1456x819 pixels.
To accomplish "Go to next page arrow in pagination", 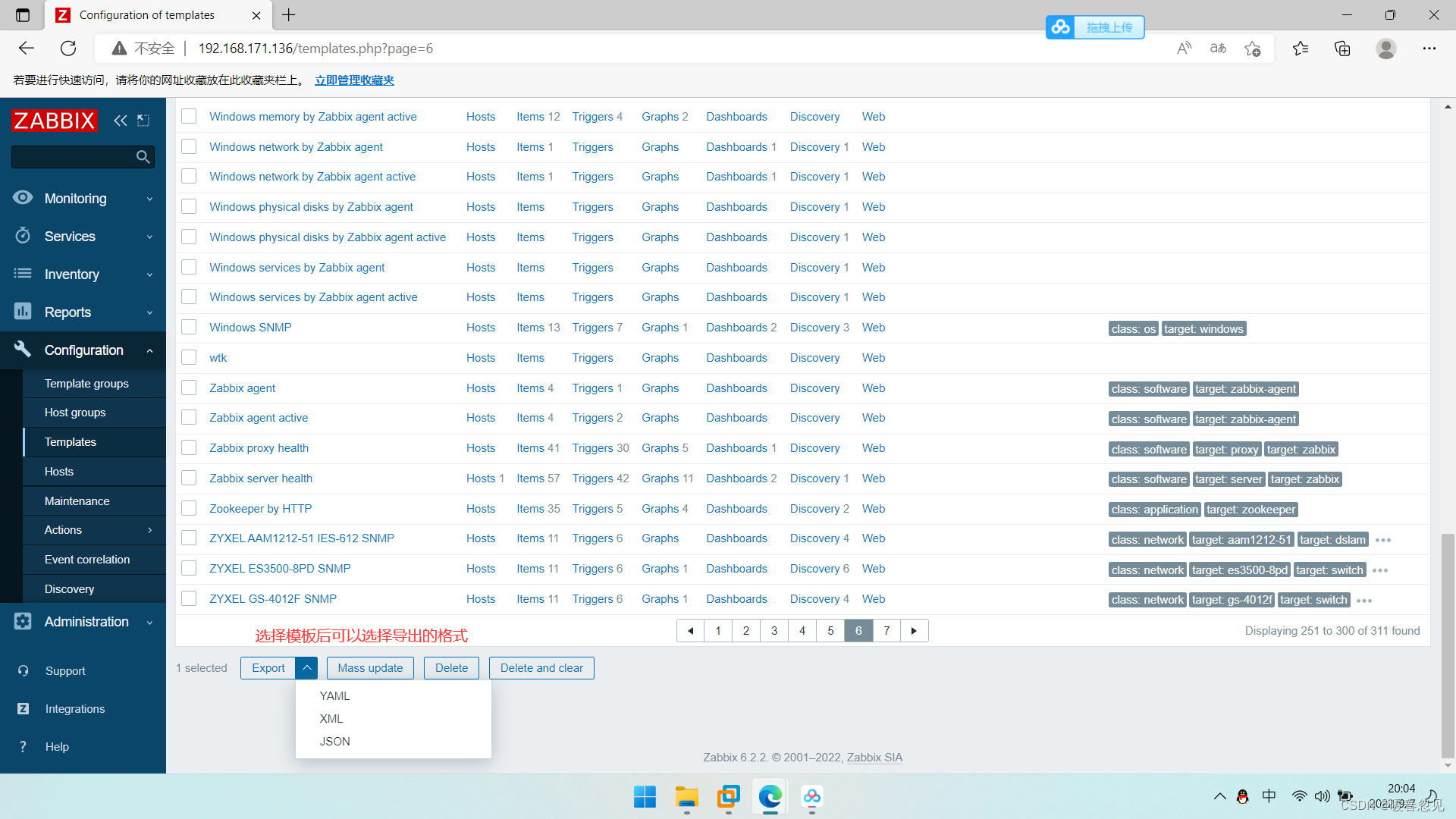I will pos(914,631).
